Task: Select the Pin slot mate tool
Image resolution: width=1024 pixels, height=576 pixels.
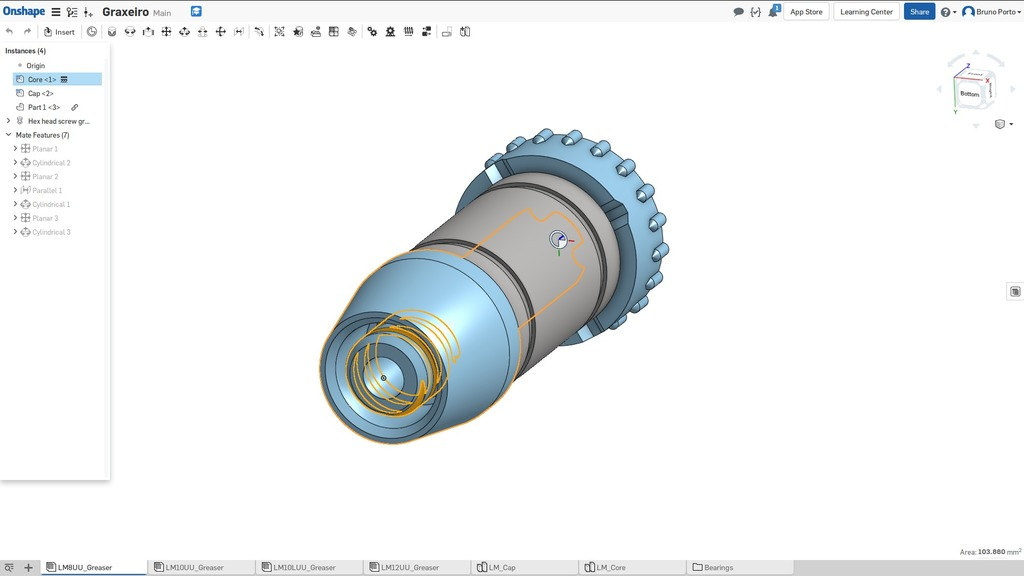Action: coord(202,31)
